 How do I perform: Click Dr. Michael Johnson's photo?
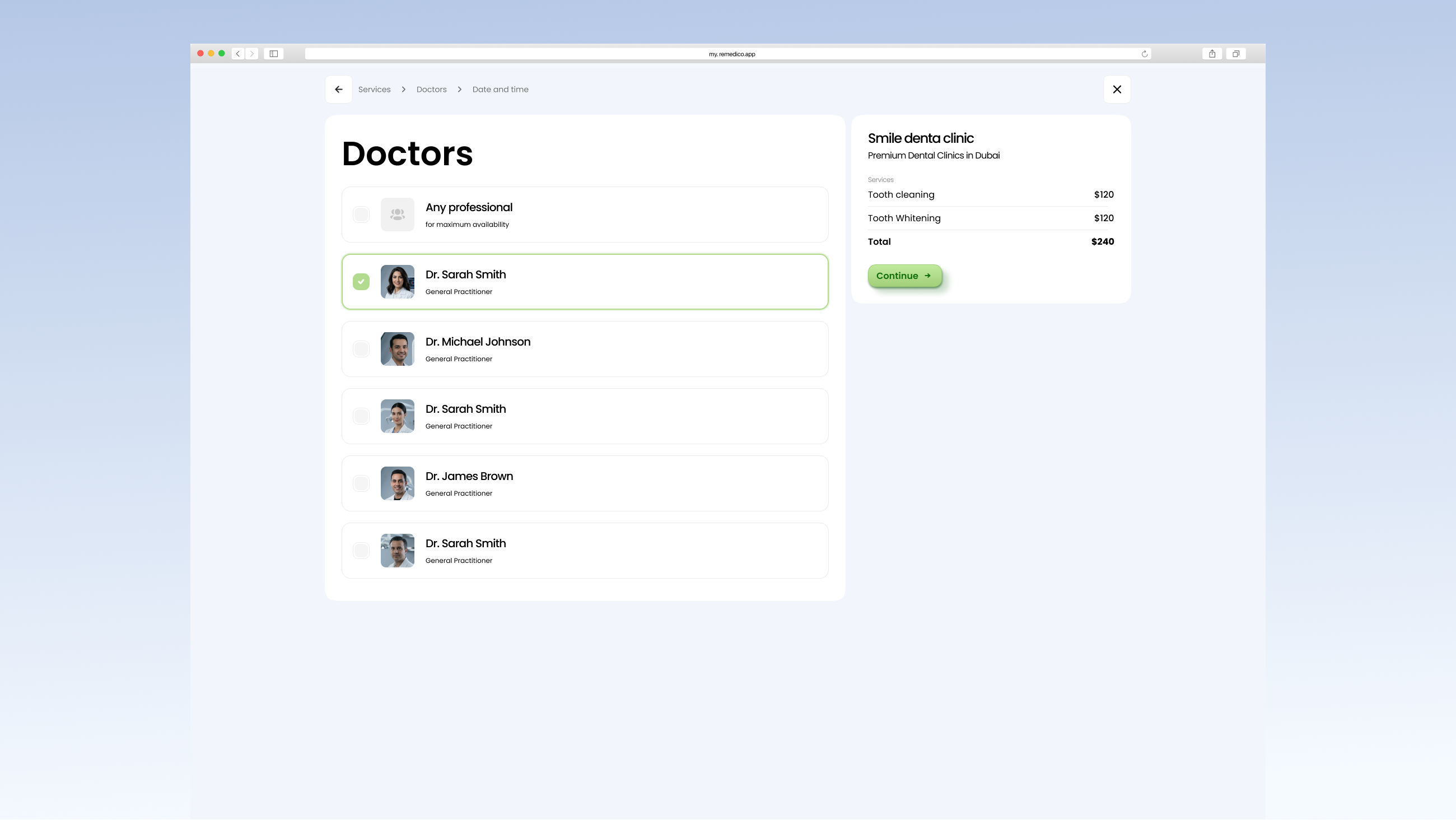(398, 349)
